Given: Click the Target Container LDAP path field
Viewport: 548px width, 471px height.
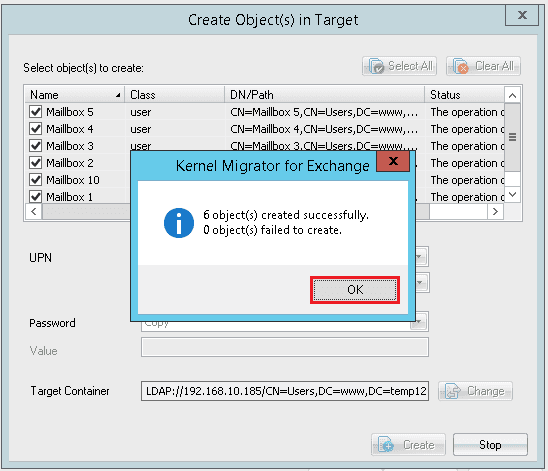Looking at the screenshot, I should (285, 391).
